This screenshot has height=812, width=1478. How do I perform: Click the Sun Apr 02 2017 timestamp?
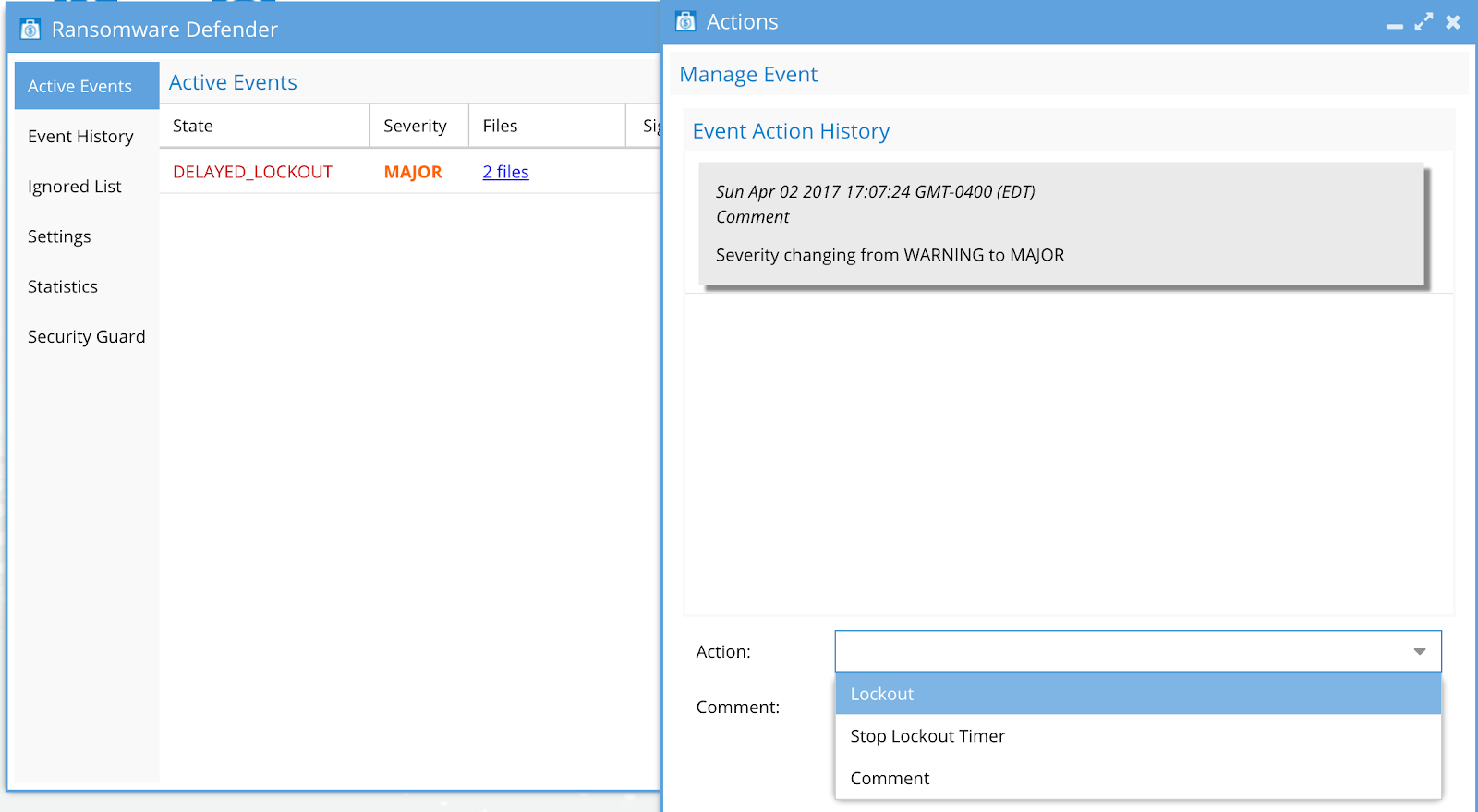point(875,191)
